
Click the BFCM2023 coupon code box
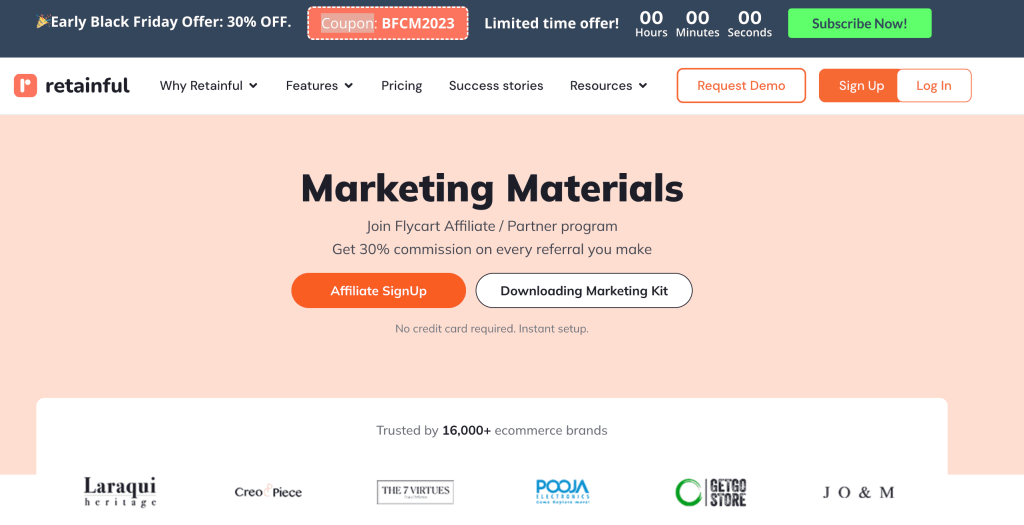(x=388, y=24)
